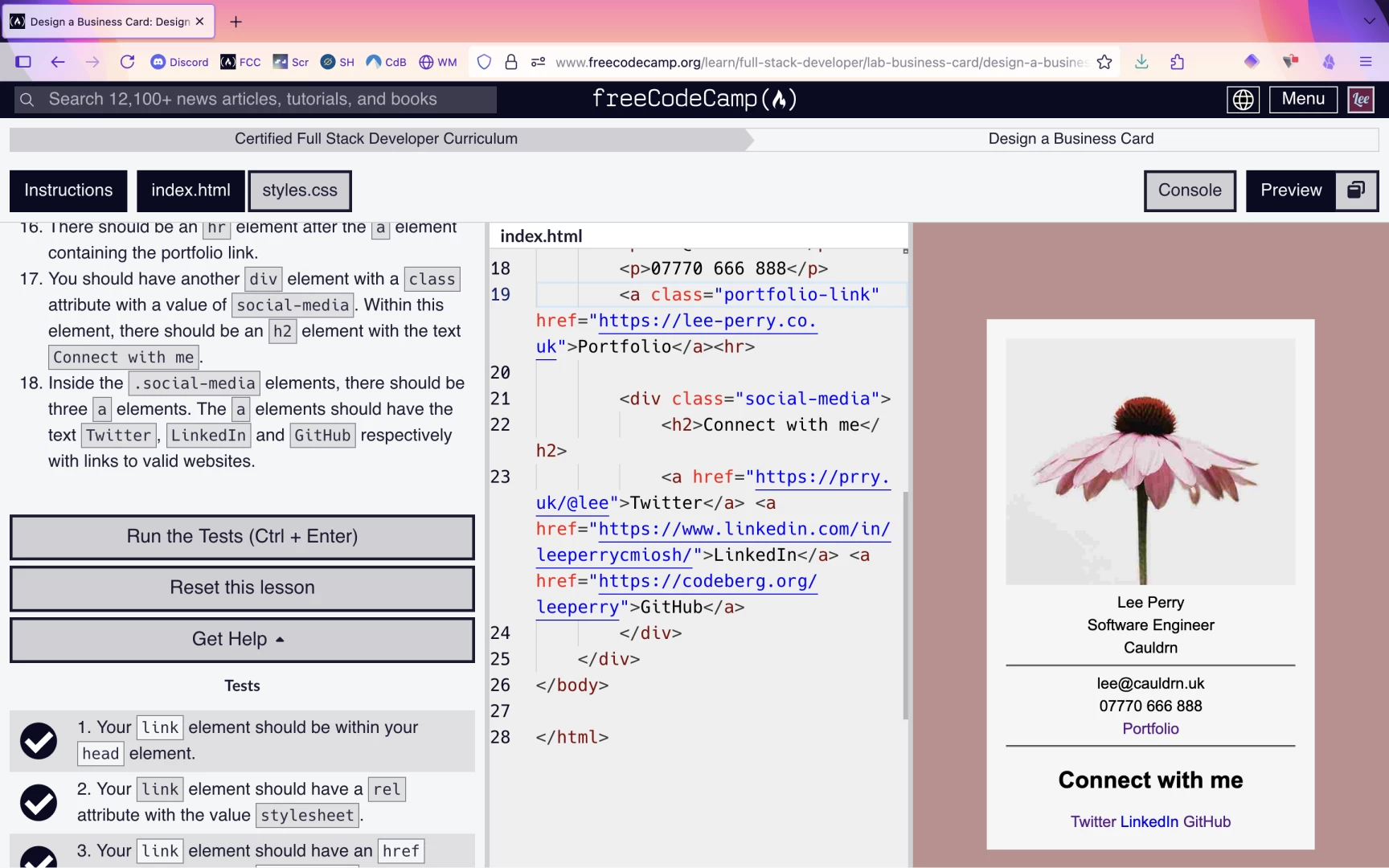Switch to the styles.css tab
Viewport: 1389px width, 868px height.
tap(300, 190)
